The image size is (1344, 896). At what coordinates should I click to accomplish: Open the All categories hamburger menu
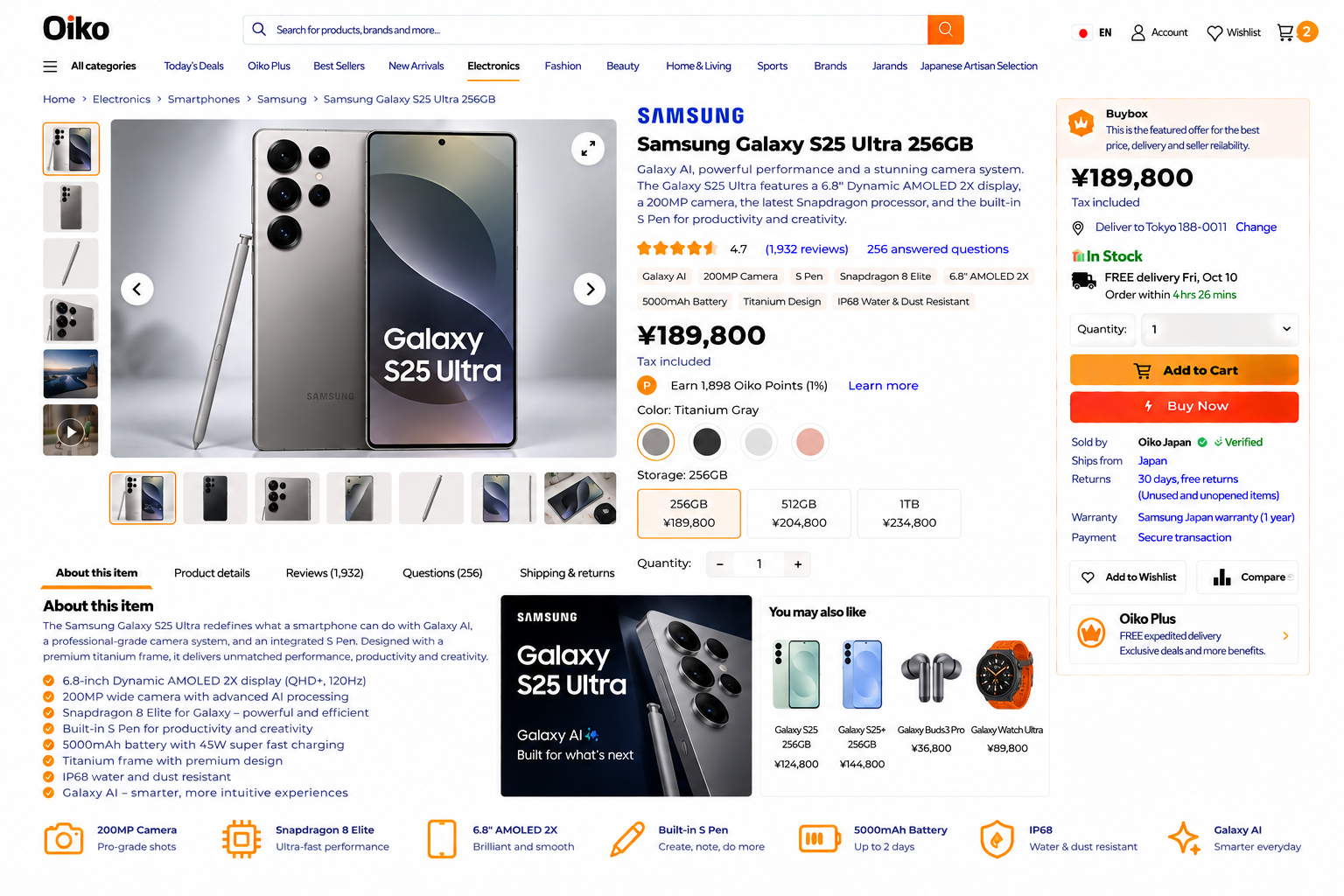tap(50, 66)
